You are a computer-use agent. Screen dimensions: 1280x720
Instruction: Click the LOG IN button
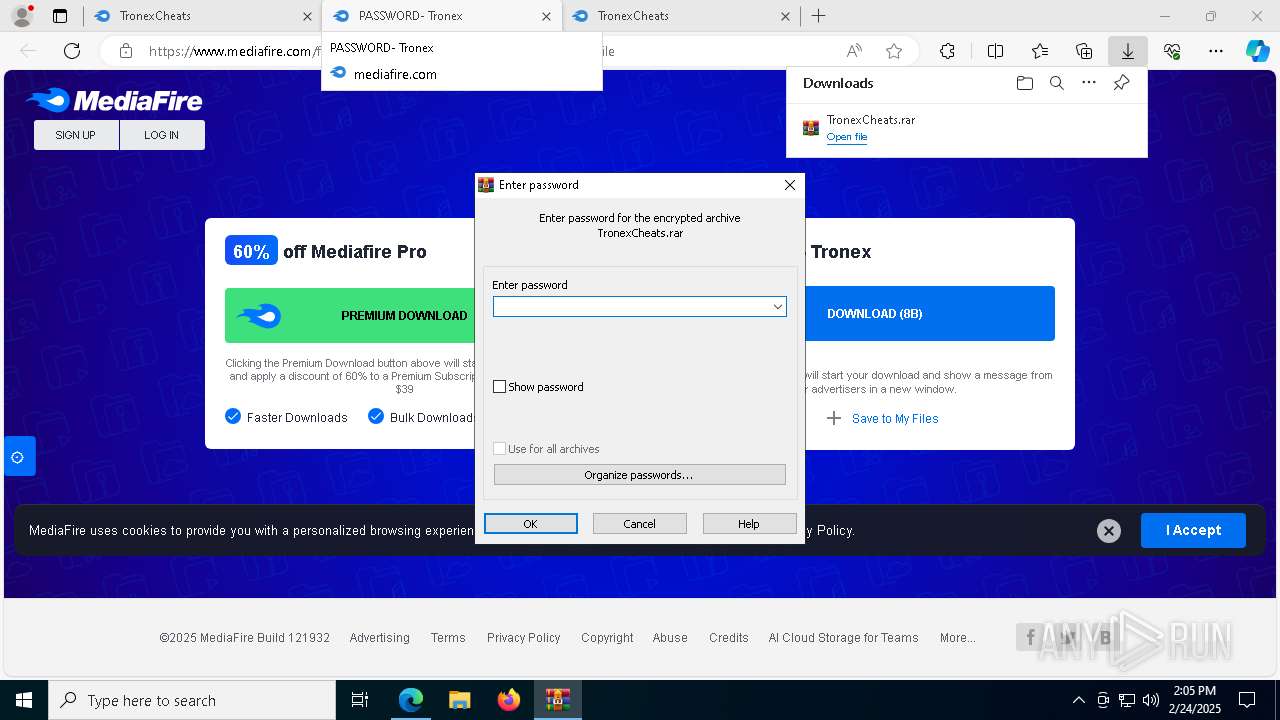[162, 135]
